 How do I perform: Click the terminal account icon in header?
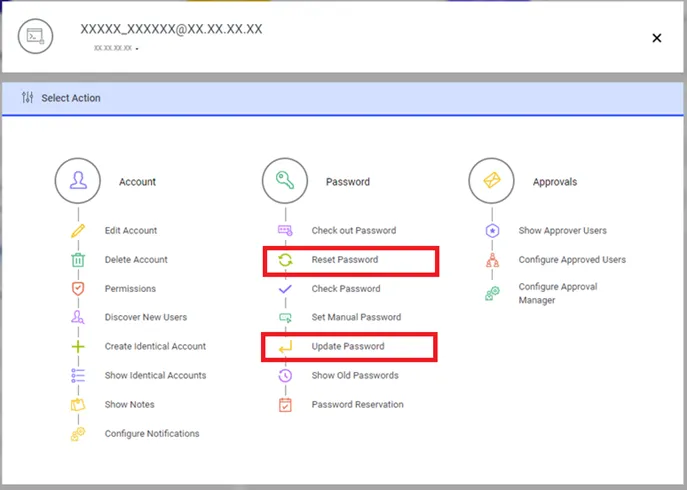coord(35,36)
